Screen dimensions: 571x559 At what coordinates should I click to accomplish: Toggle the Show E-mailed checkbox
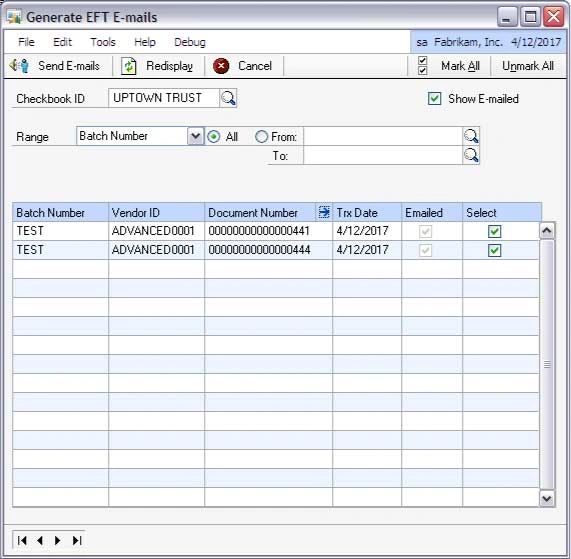click(434, 98)
